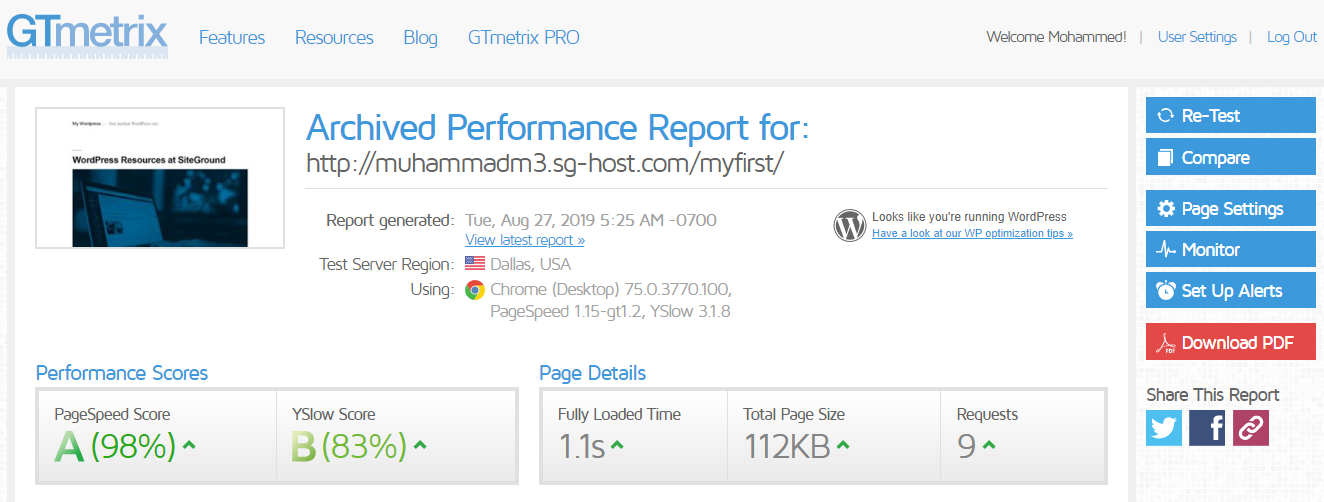Click the Re-Test button
1324x502 pixels.
click(1231, 115)
